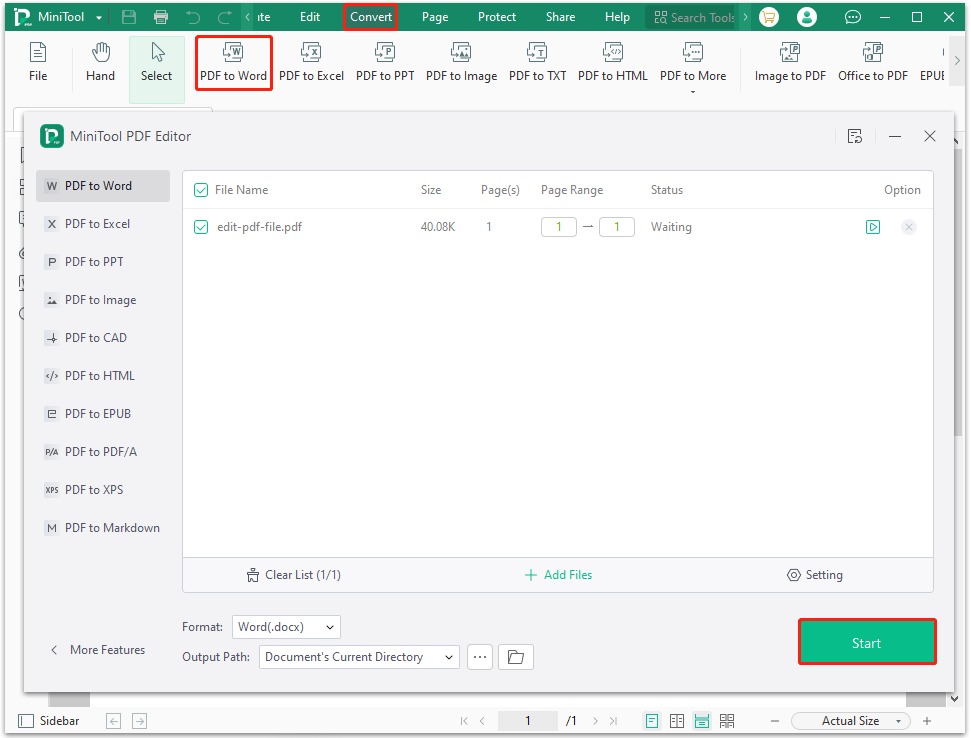Click Clear List (1/1)

coord(294,575)
